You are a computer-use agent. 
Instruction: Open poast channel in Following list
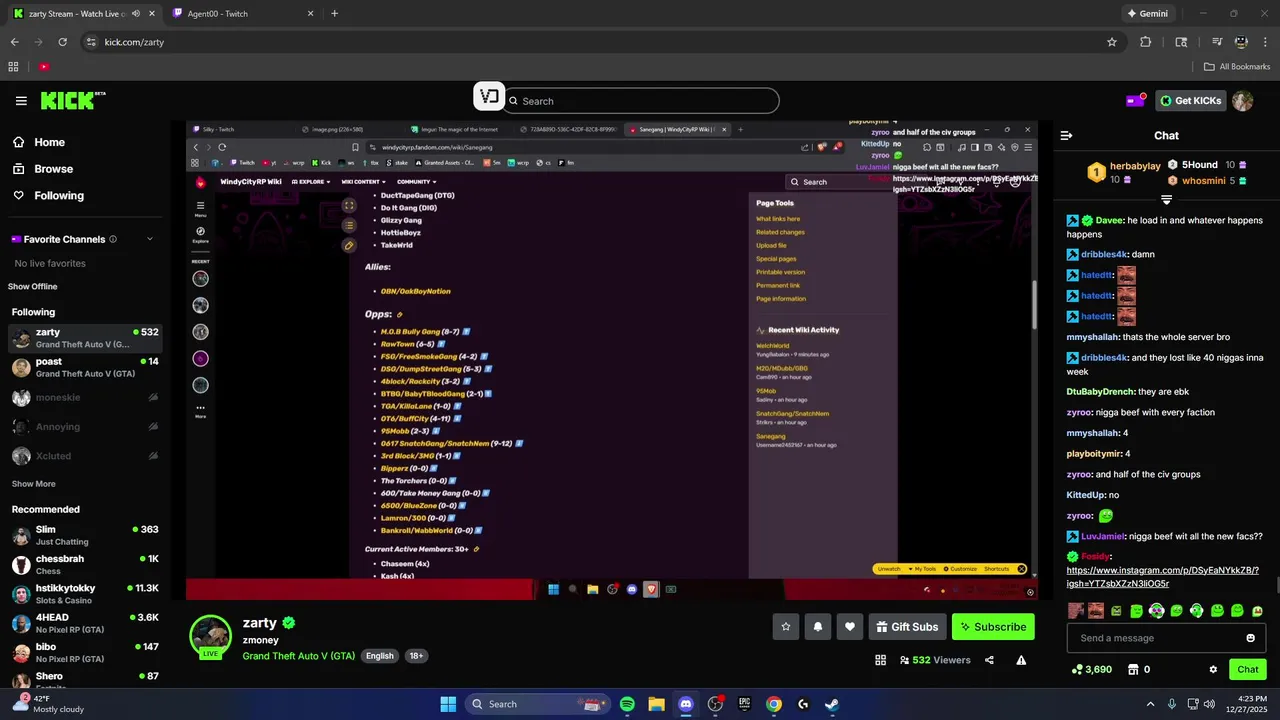[x=85, y=367]
